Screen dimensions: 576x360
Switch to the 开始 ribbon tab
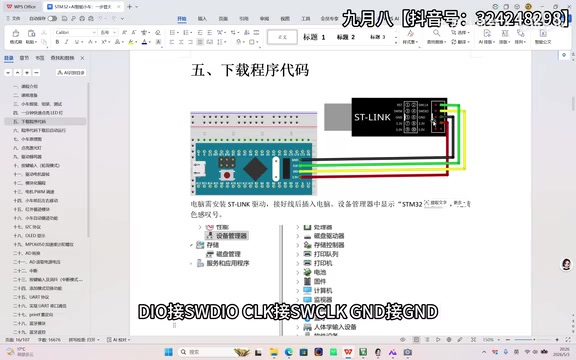pyautogui.click(x=182, y=18)
